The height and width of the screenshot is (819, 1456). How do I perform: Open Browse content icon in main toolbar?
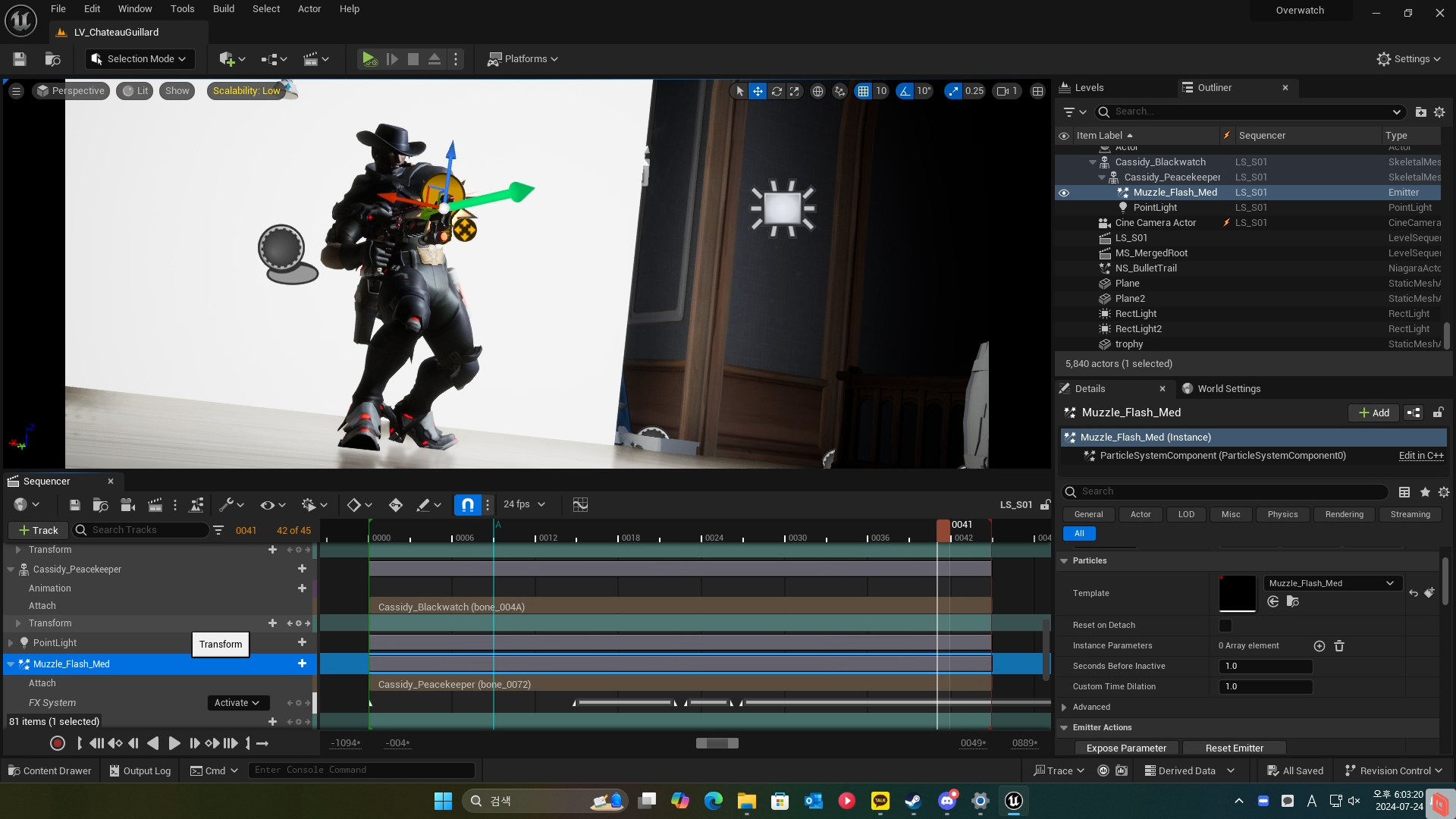pos(52,59)
